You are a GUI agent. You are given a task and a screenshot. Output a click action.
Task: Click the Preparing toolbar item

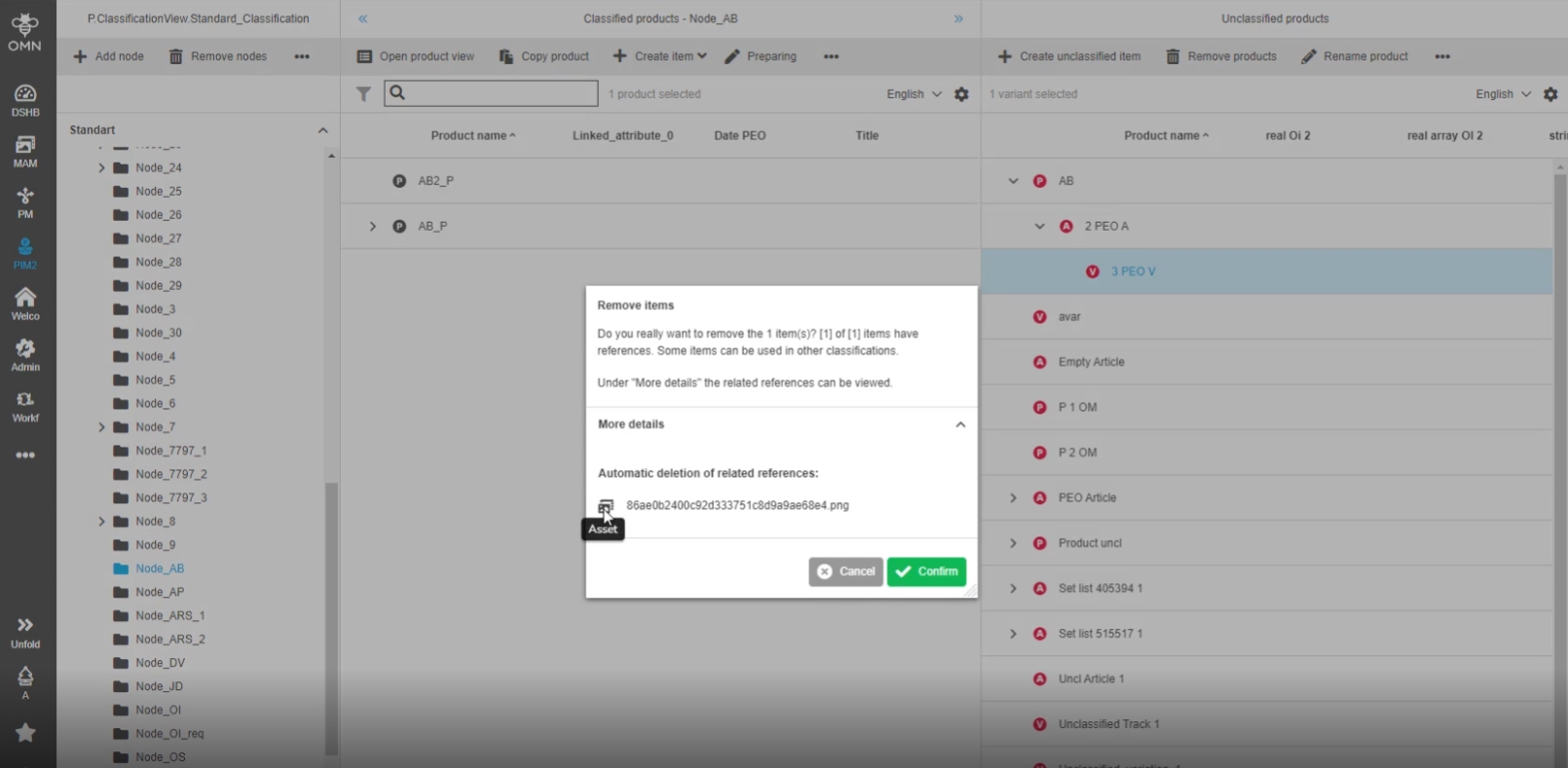761,56
